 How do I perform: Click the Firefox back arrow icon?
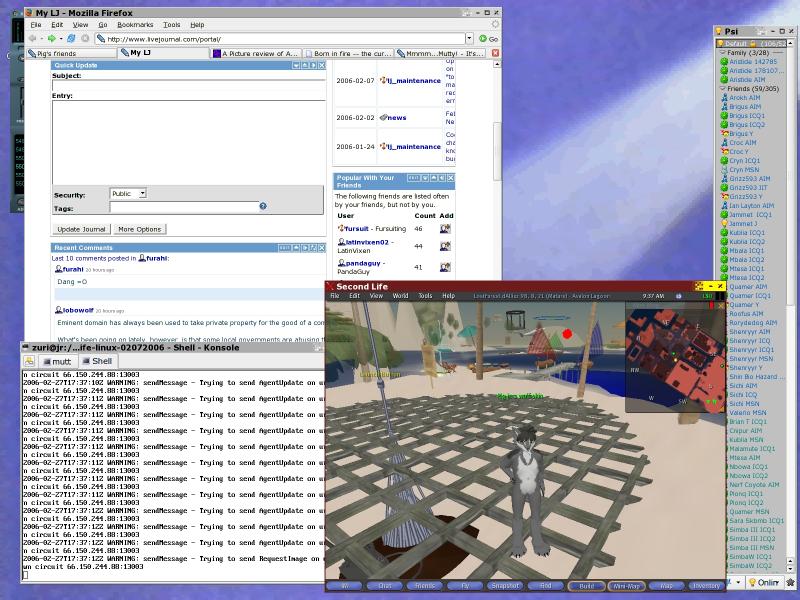tap(33, 38)
